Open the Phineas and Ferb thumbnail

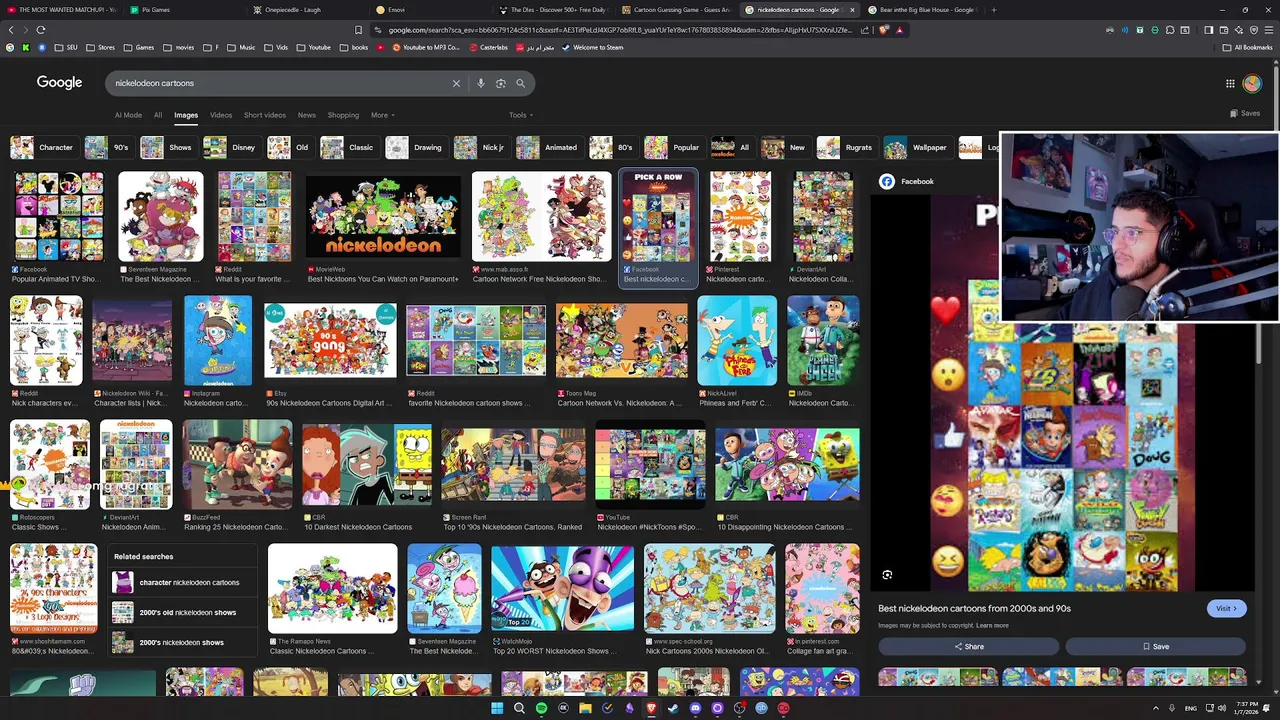click(x=737, y=340)
